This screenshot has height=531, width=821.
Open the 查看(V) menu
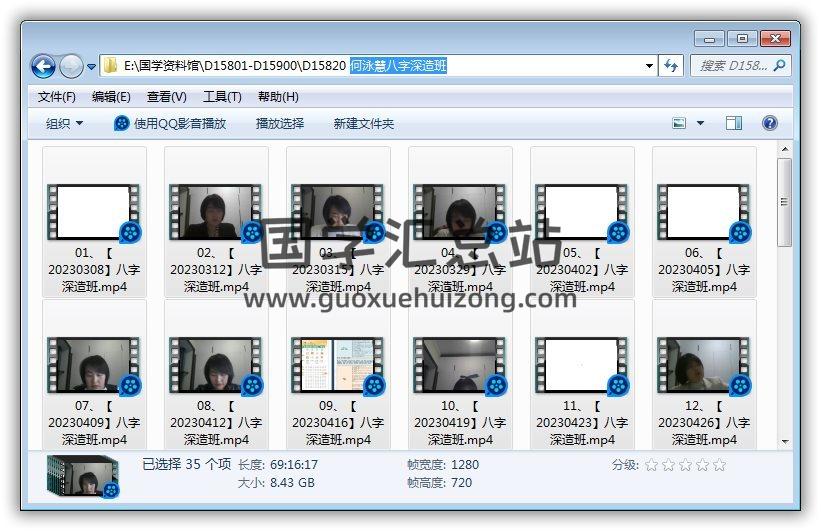click(167, 97)
